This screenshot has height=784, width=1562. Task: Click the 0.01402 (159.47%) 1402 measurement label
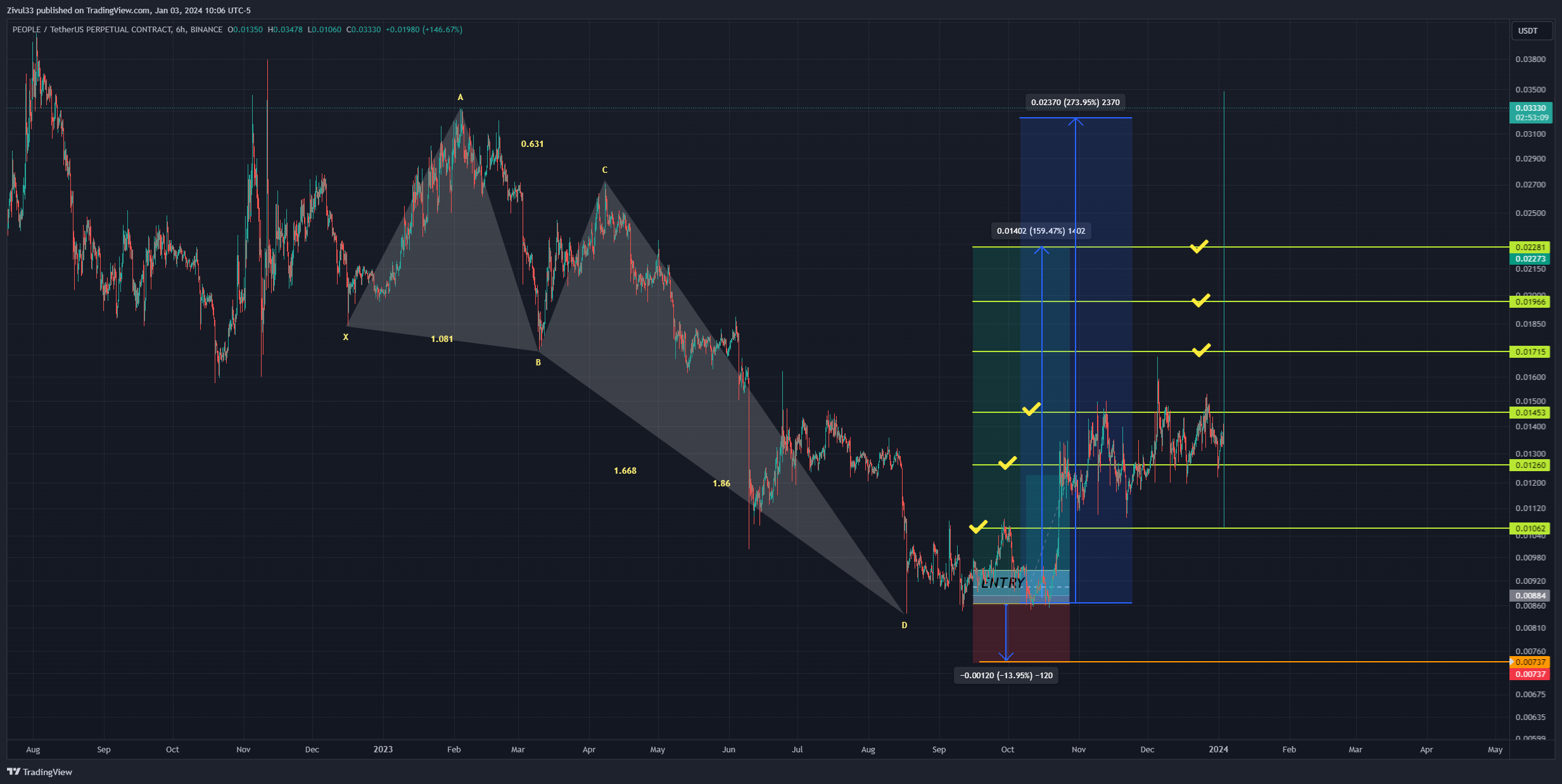(x=1041, y=231)
